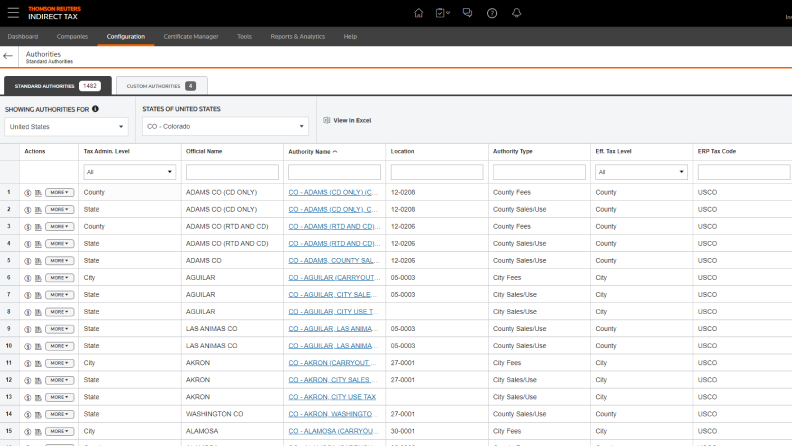Image resolution: width=792 pixels, height=446 pixels.
Task: Expand the CO - Colorado state dropdown
Action: click(225, 127)
